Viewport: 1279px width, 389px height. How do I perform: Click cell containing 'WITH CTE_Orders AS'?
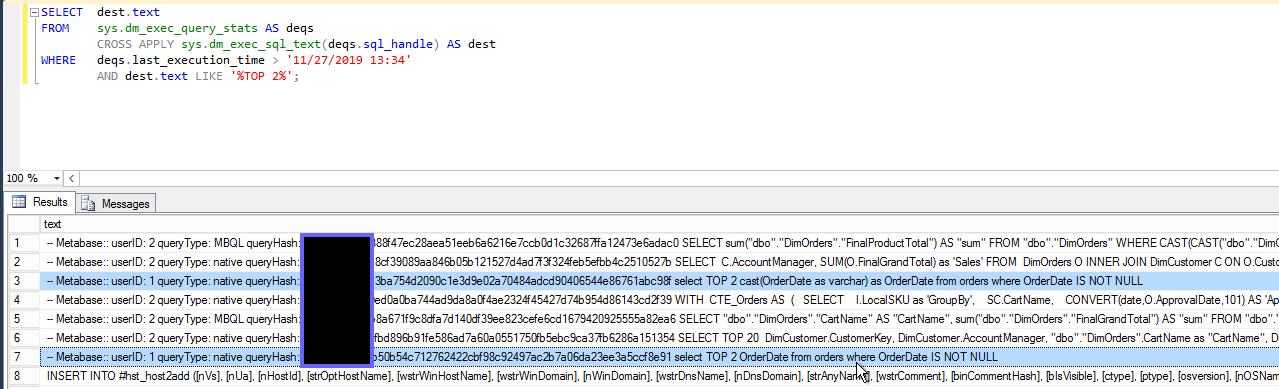tap(659, 299)
